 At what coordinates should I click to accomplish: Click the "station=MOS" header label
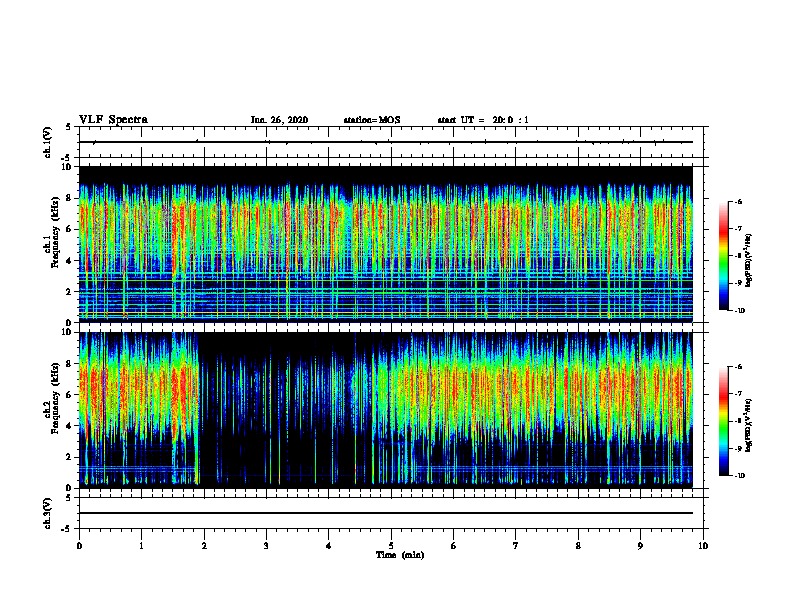click(x=372, y=120)
